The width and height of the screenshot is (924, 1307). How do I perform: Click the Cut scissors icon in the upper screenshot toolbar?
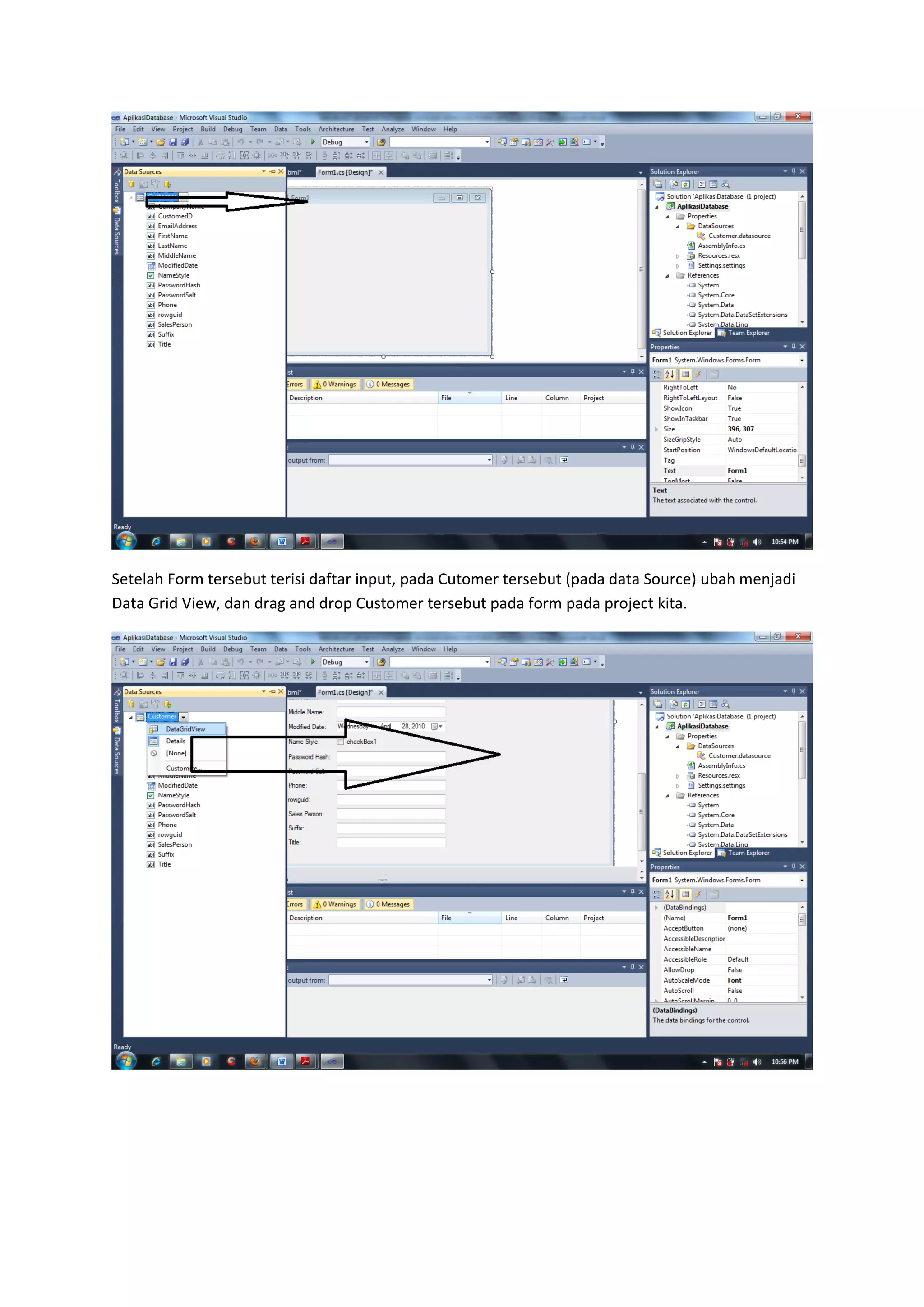200,142
